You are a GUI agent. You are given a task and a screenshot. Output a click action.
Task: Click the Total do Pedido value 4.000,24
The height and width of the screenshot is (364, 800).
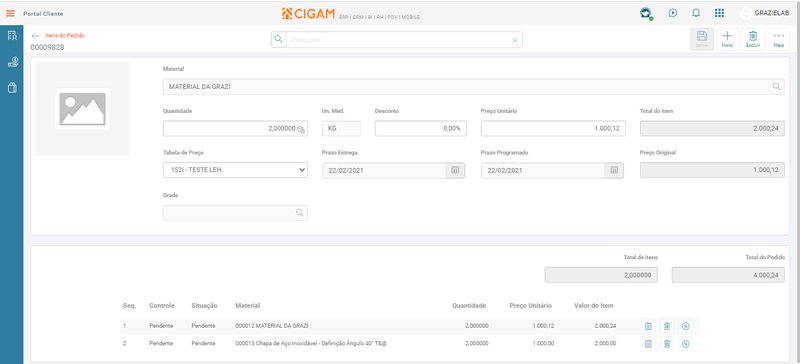[x=728, y=275]
